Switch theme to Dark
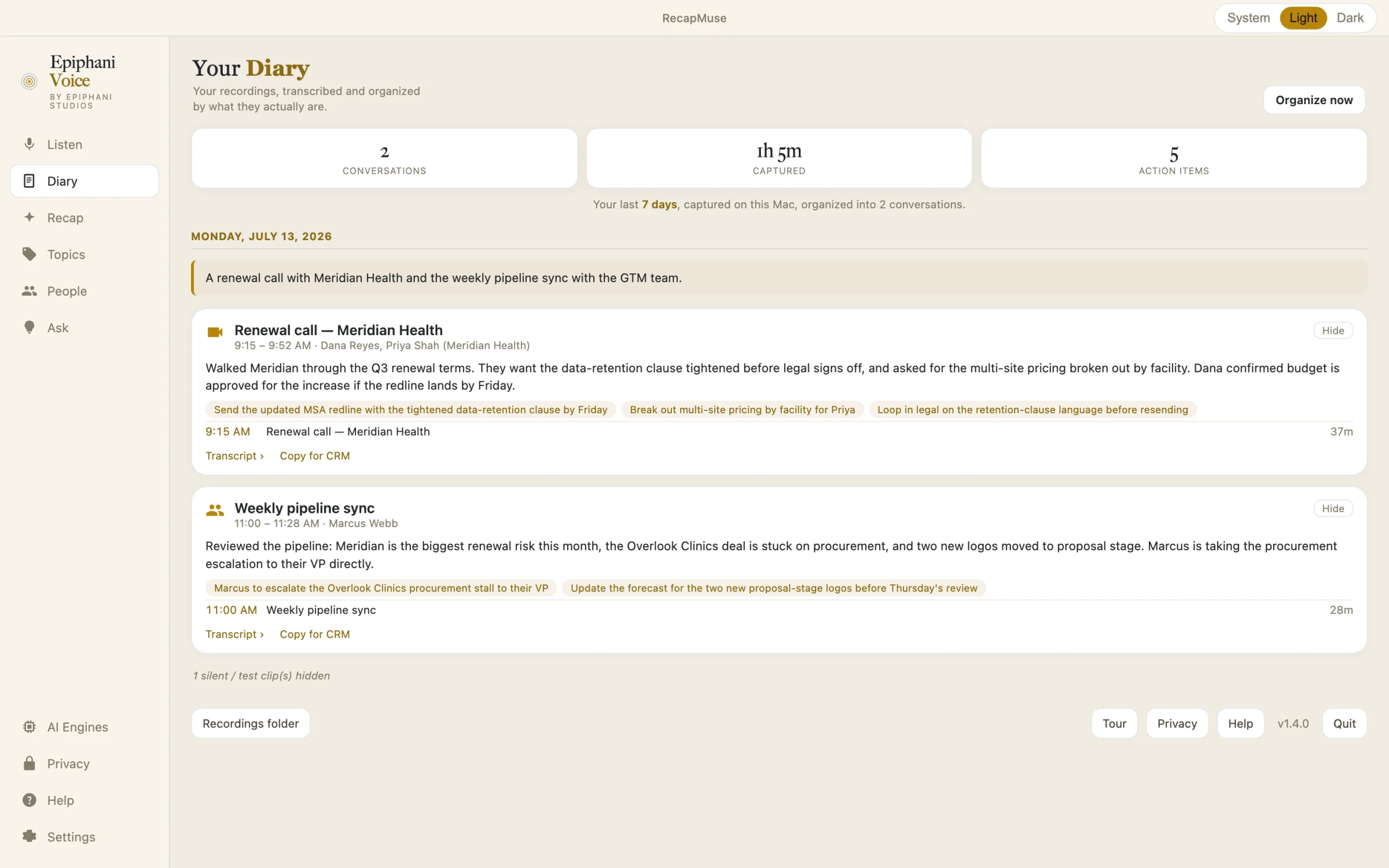Screen dimensions: 1389x868 pyautogui.click(x=1350, y=18)
